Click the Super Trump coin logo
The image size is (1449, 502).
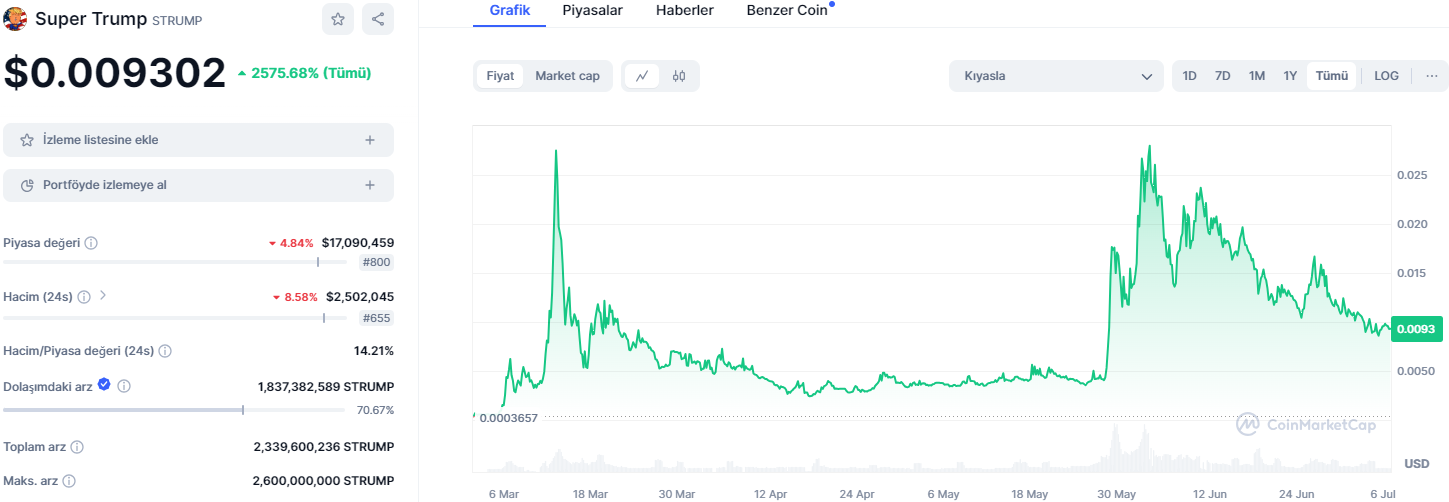pos(16,19)
